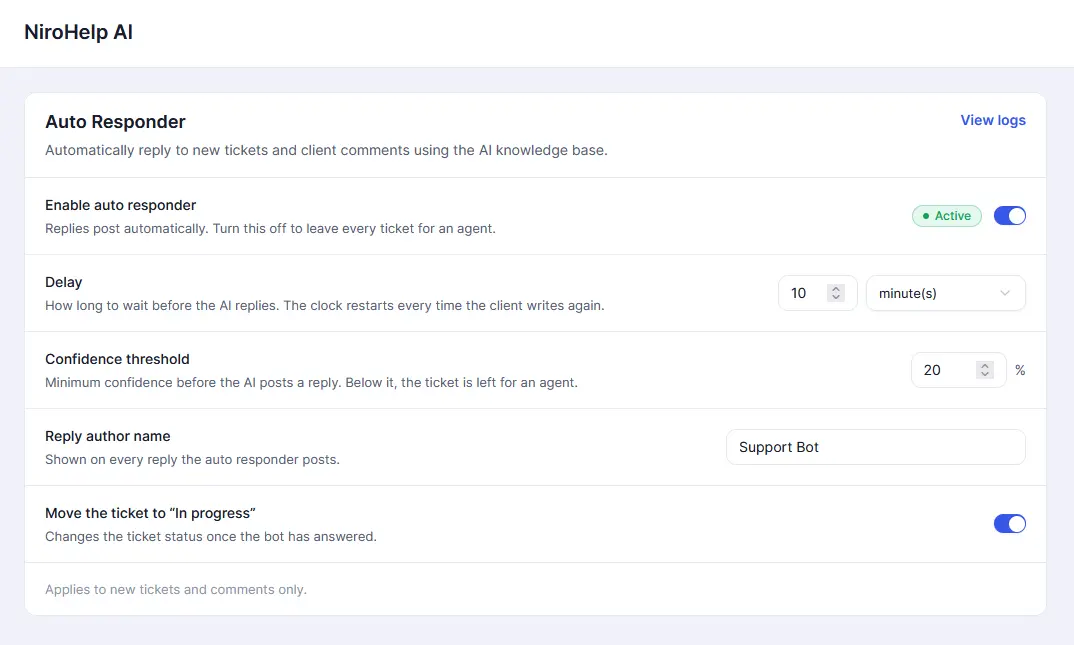Click the Reply author name label
1074x645 pixels.
click(x=108, y=436)
